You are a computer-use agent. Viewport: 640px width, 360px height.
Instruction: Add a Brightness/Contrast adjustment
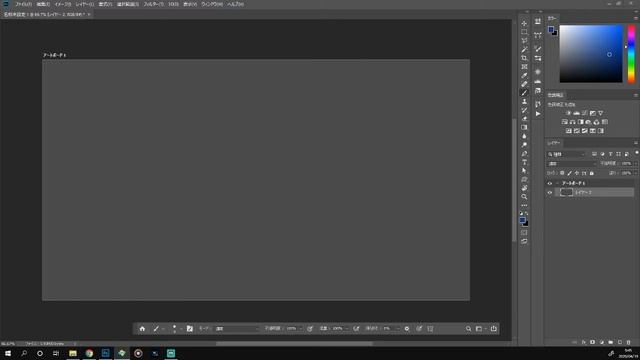pyautogui.click(x=569, y=113)
